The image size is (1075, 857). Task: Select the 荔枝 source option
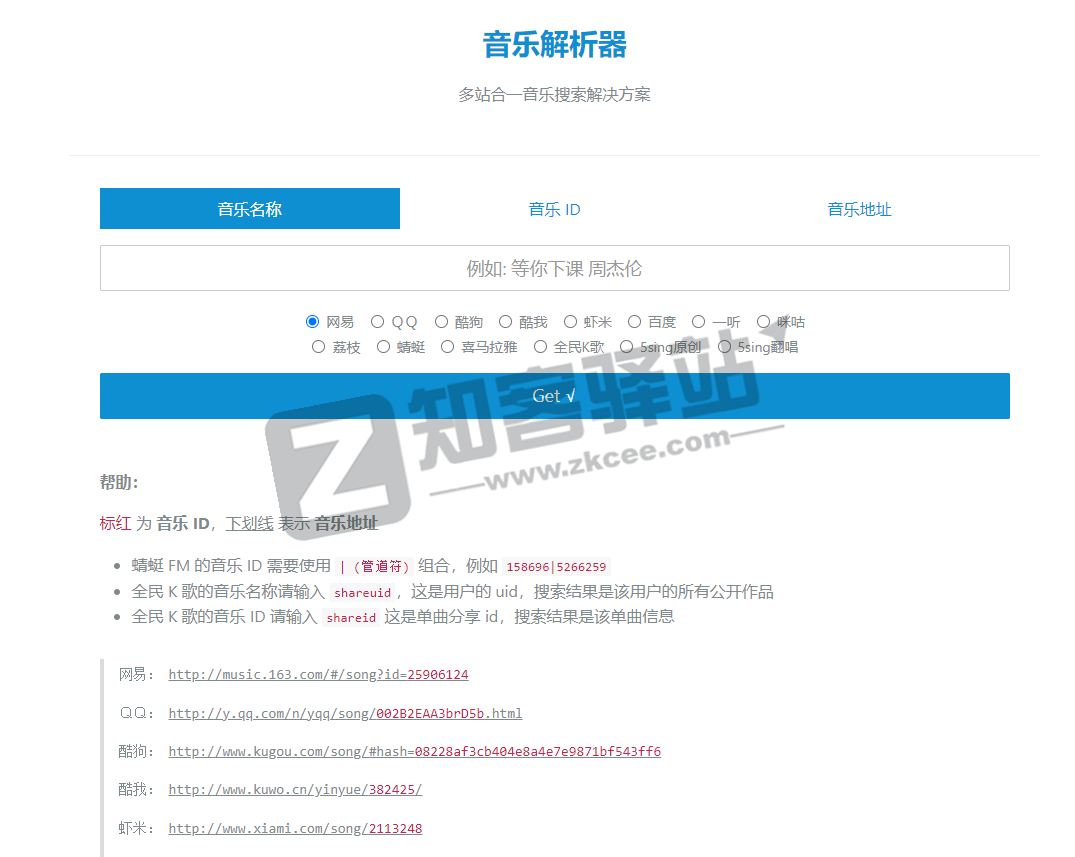[x=318, y=346]
